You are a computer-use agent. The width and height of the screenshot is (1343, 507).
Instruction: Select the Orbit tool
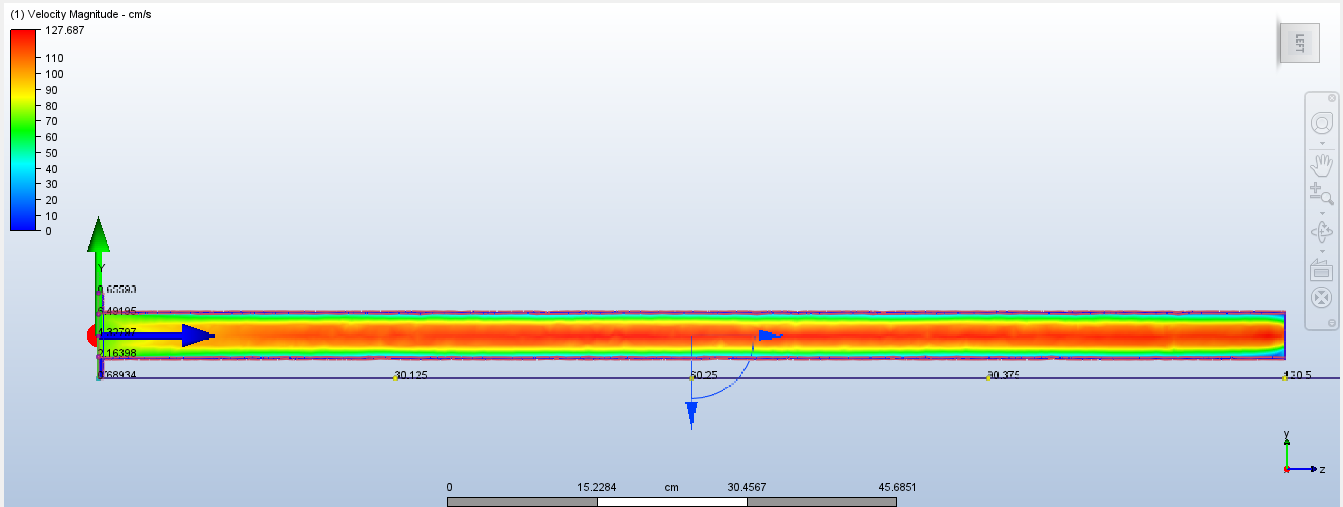1321,233
